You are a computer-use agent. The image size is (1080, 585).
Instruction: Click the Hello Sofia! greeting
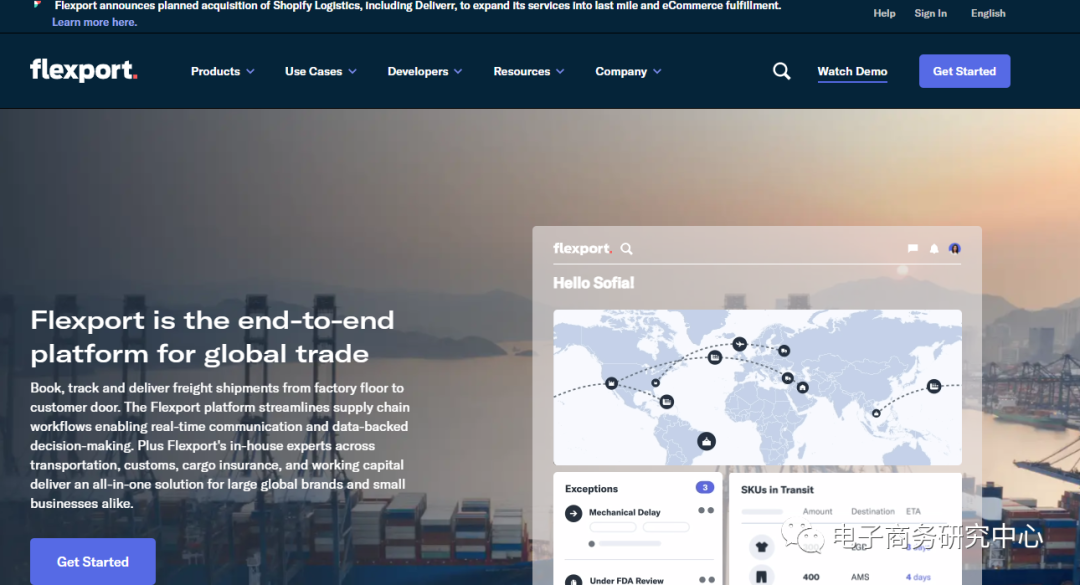(x=593, y=283)
